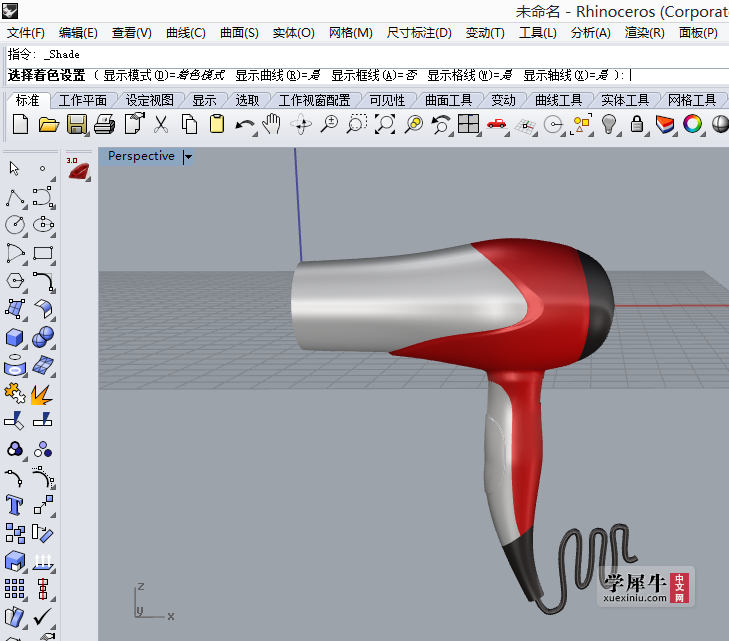Click the Undo arrow icon
729x641 pixels.
coord(245,126)
